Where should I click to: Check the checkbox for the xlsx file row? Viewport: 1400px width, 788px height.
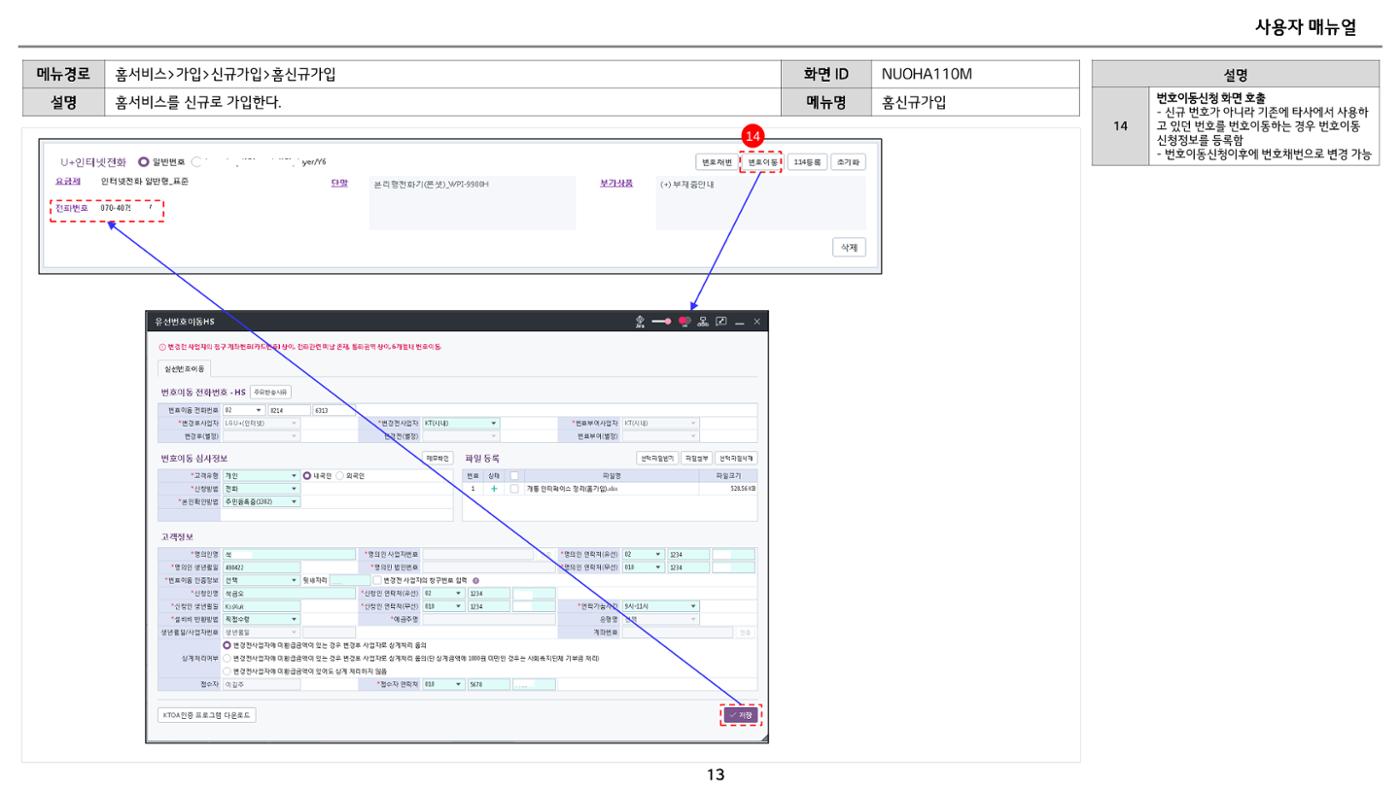[x=514, y=488]
